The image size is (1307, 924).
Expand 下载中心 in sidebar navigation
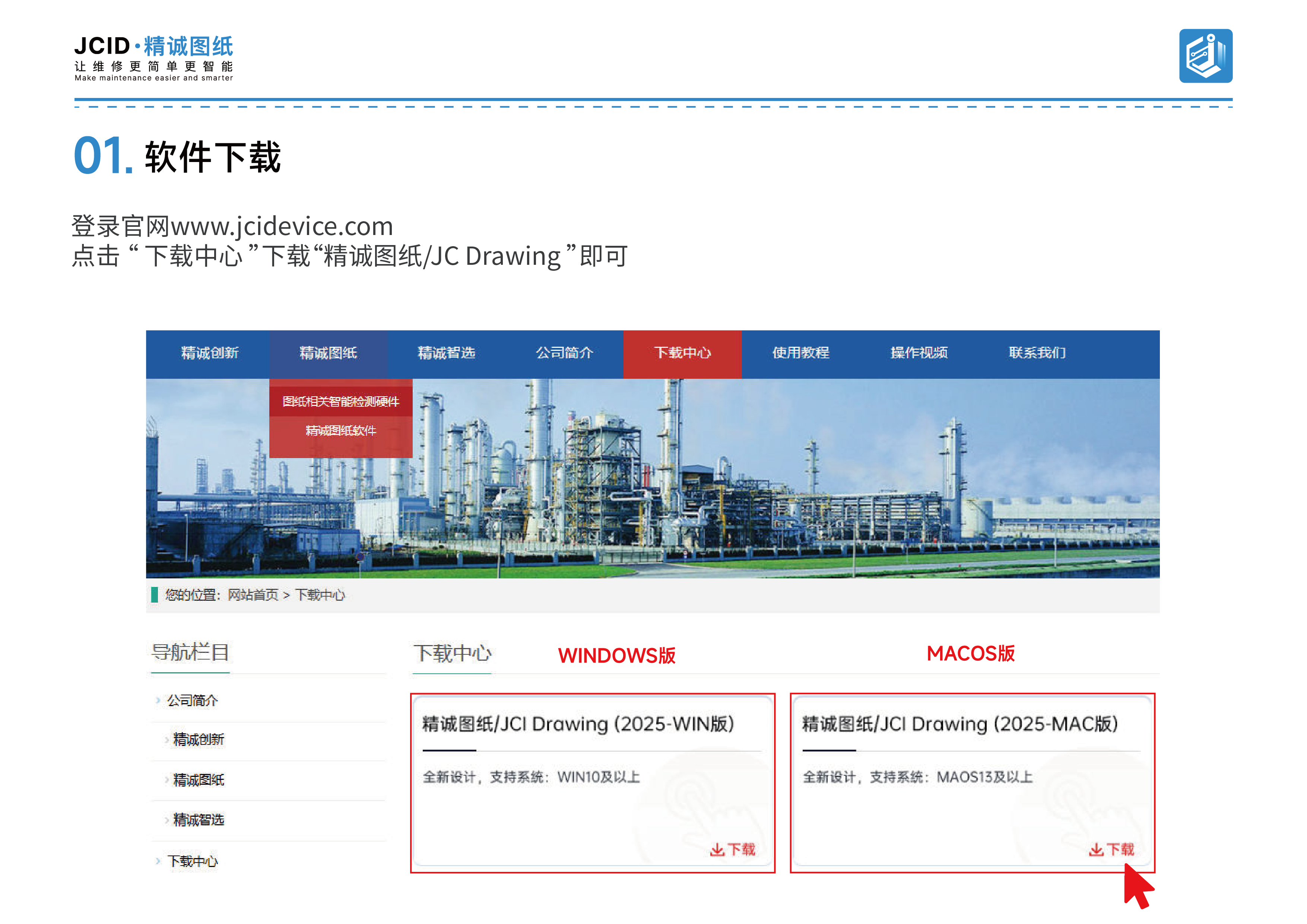192,861
